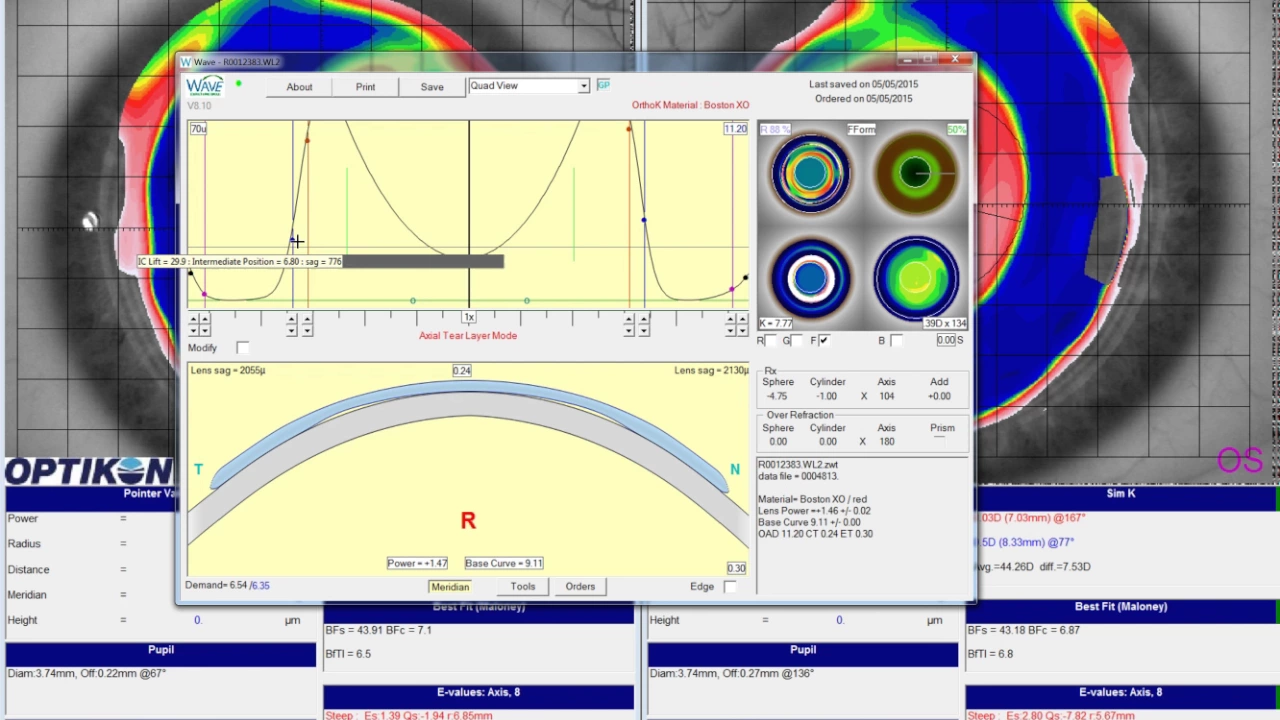Screen dimensions: 1280x720
Task: Click up arrow under the right red line
Action: 629,319
